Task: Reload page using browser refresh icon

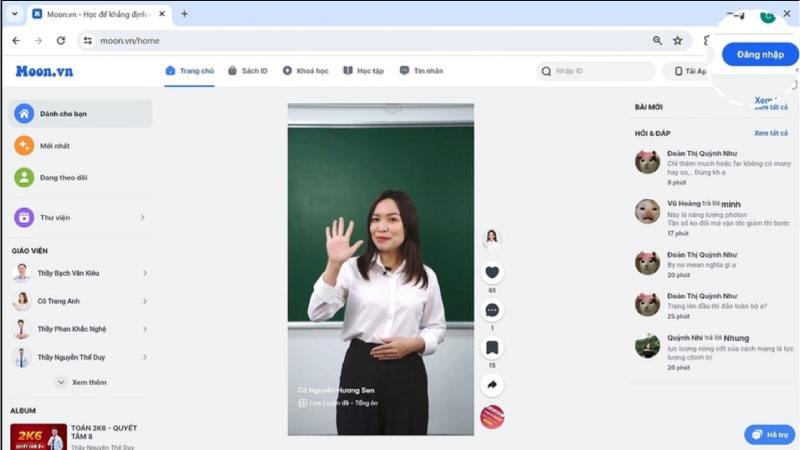Action: [61, 41]
